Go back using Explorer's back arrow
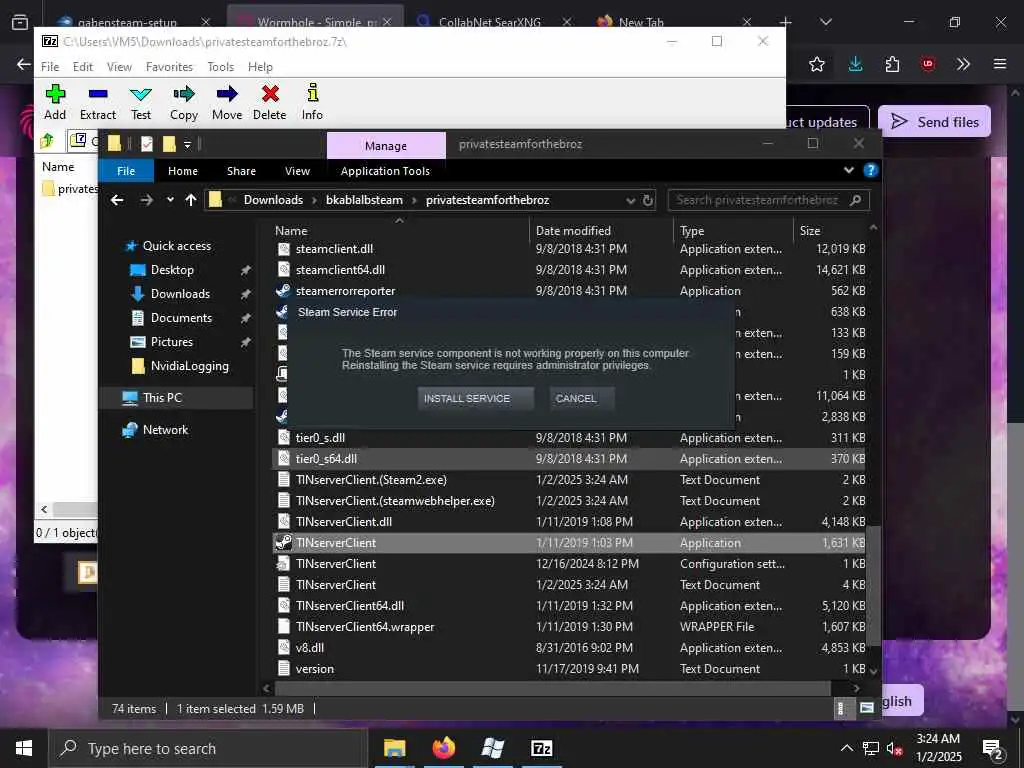 tap(117, 200)
